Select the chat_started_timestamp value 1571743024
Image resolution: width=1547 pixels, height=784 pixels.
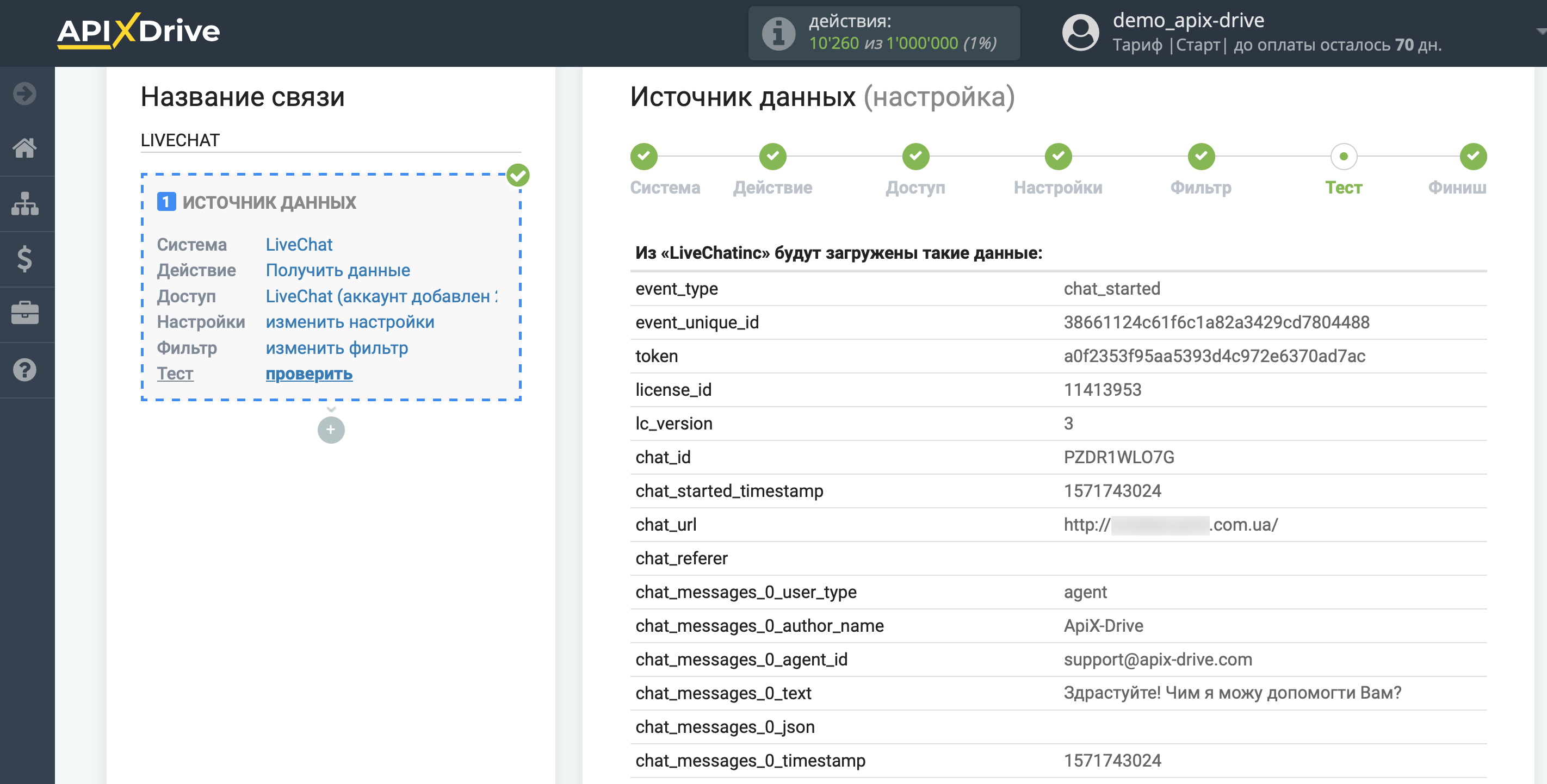click(1112, 490)
